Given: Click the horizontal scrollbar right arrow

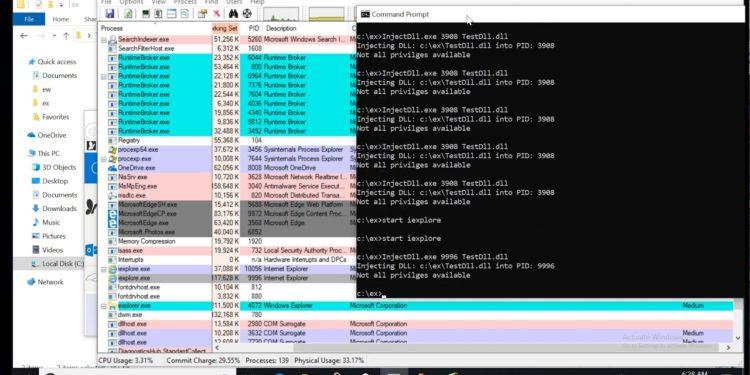Looking at the screenshot, I should click(x=728, y=348).
